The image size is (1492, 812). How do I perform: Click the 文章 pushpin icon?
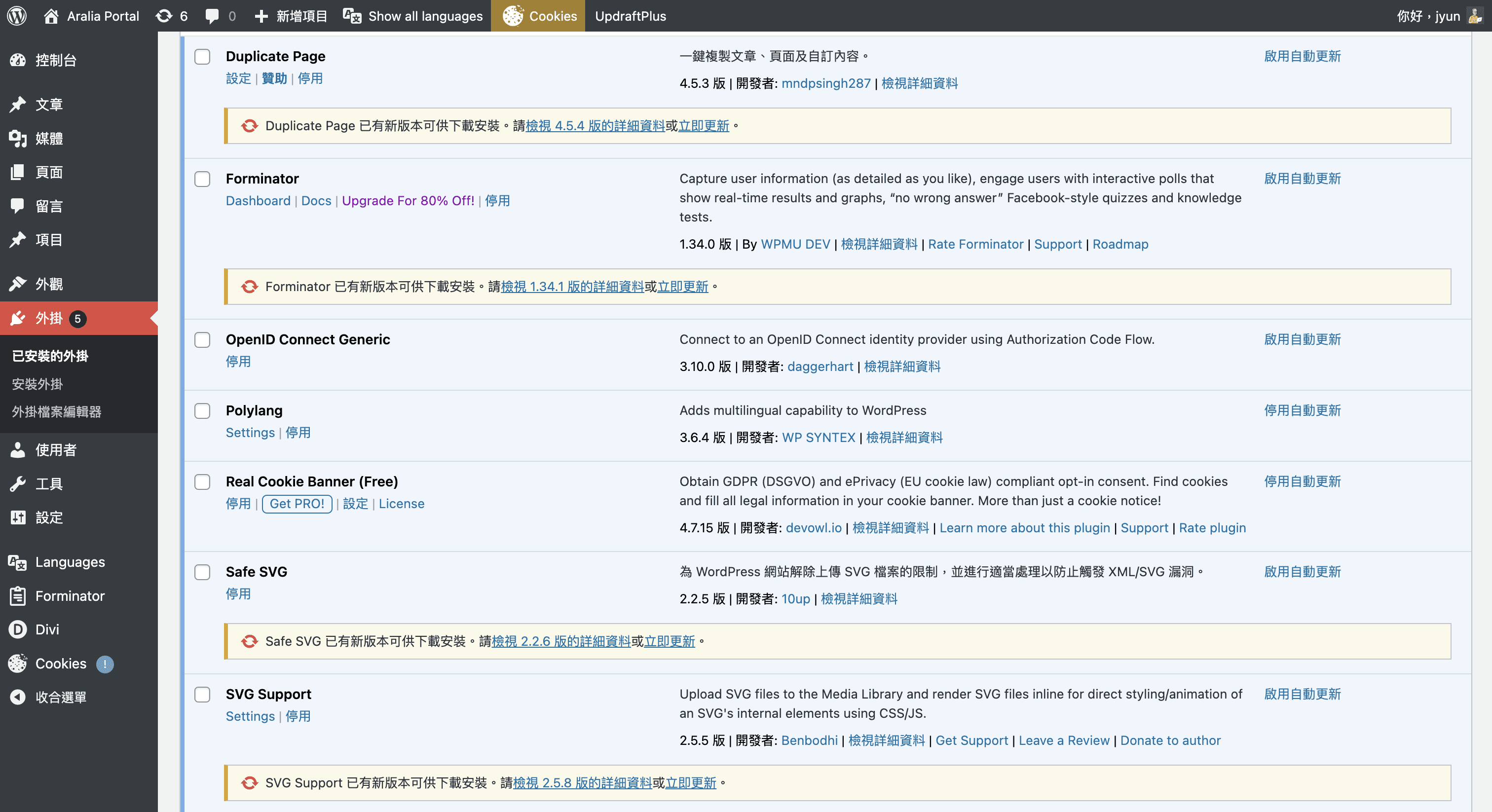coord(18,104)
